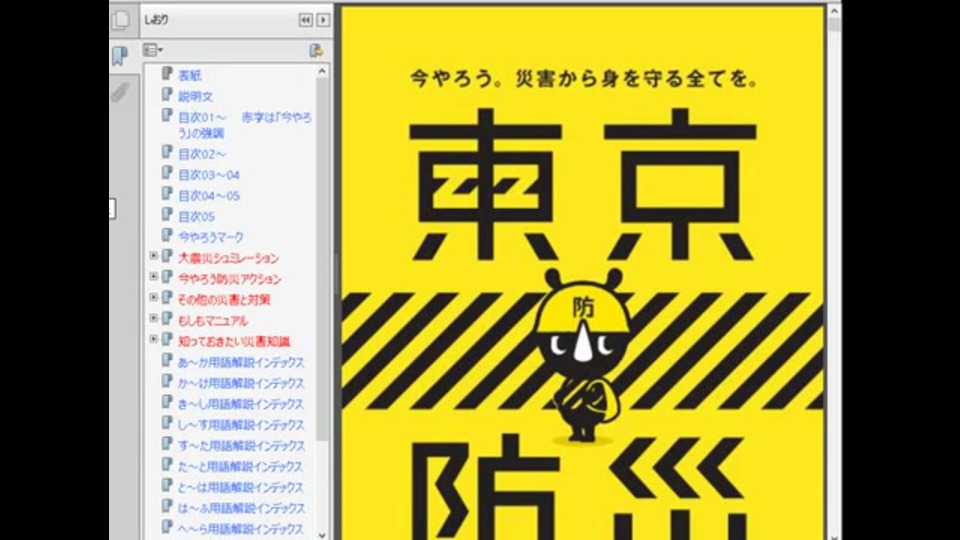
Task: Open た～と用語解説インデックス bookmark
Action: [x=241, y=466]
